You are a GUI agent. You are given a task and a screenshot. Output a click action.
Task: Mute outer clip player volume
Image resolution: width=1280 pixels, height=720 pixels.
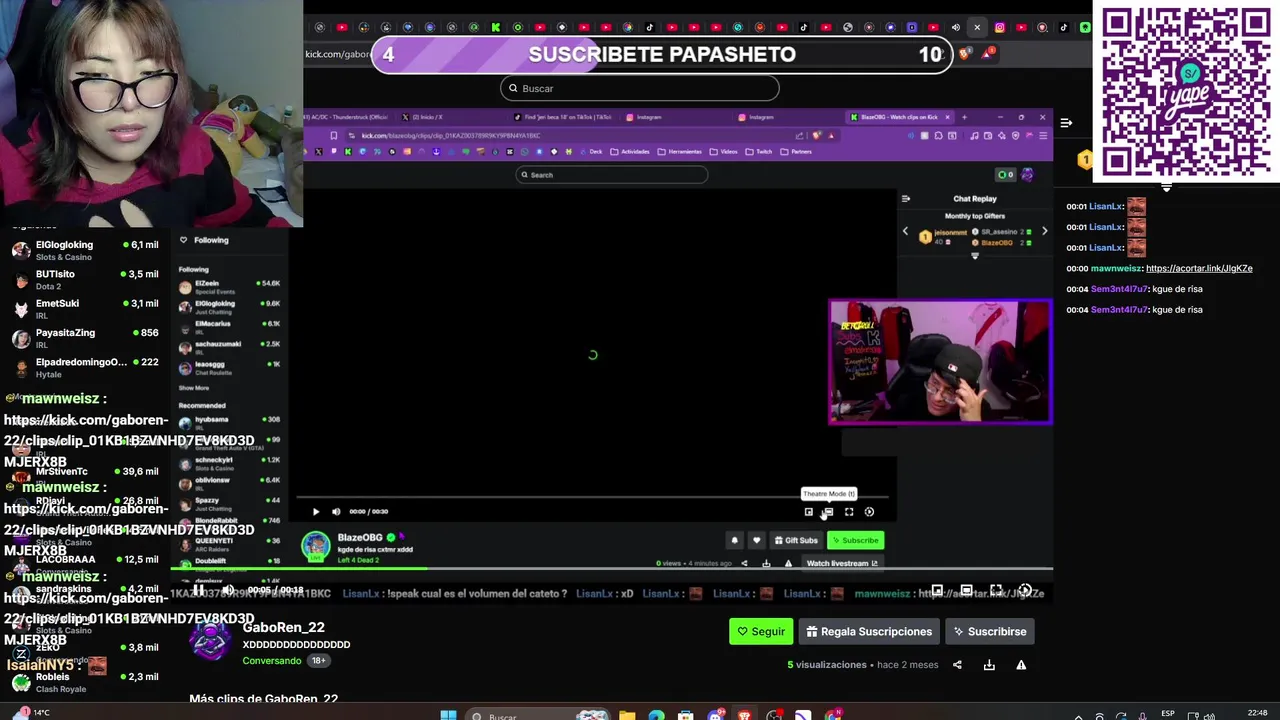click(x=228, y=590)
